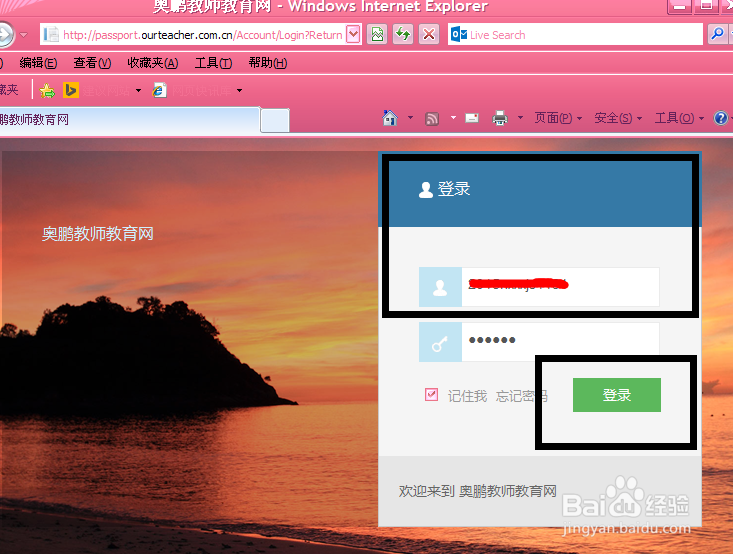Viewport: 733px width, 554px height.
Task: Open the Print dropdown arrow
Action: (520, 118)
